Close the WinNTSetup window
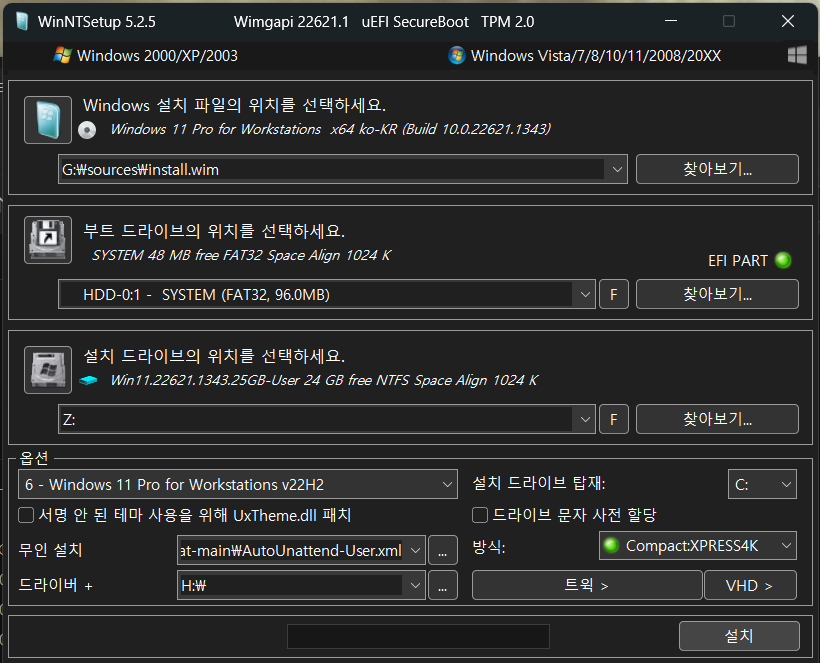 pos(788,21)
